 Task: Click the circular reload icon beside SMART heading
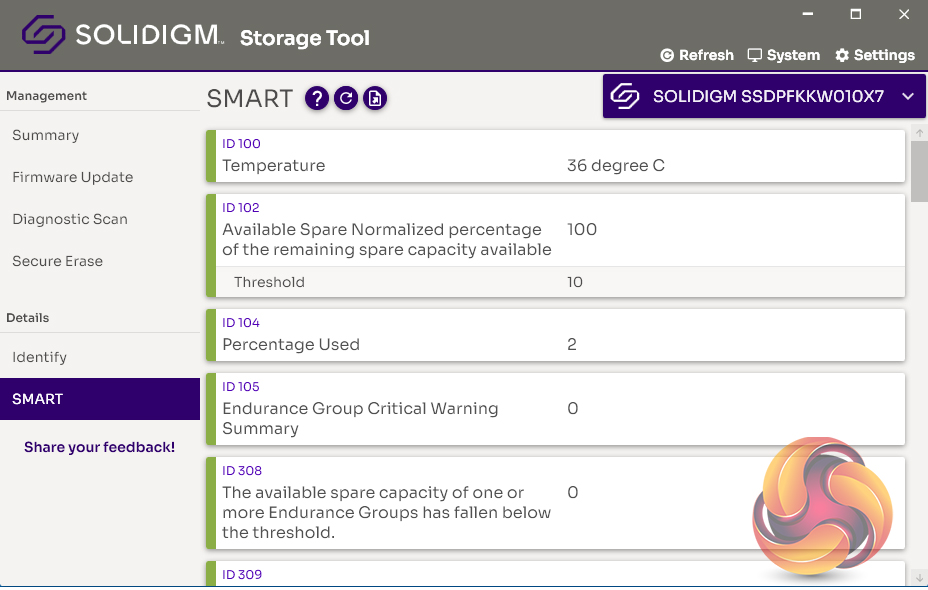point(346,98)
